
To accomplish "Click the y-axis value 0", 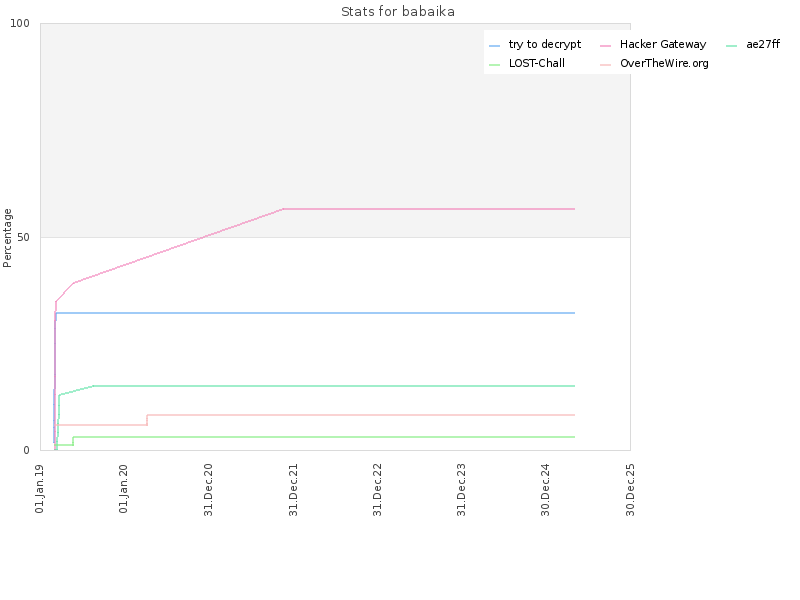I will coord(27,451).
